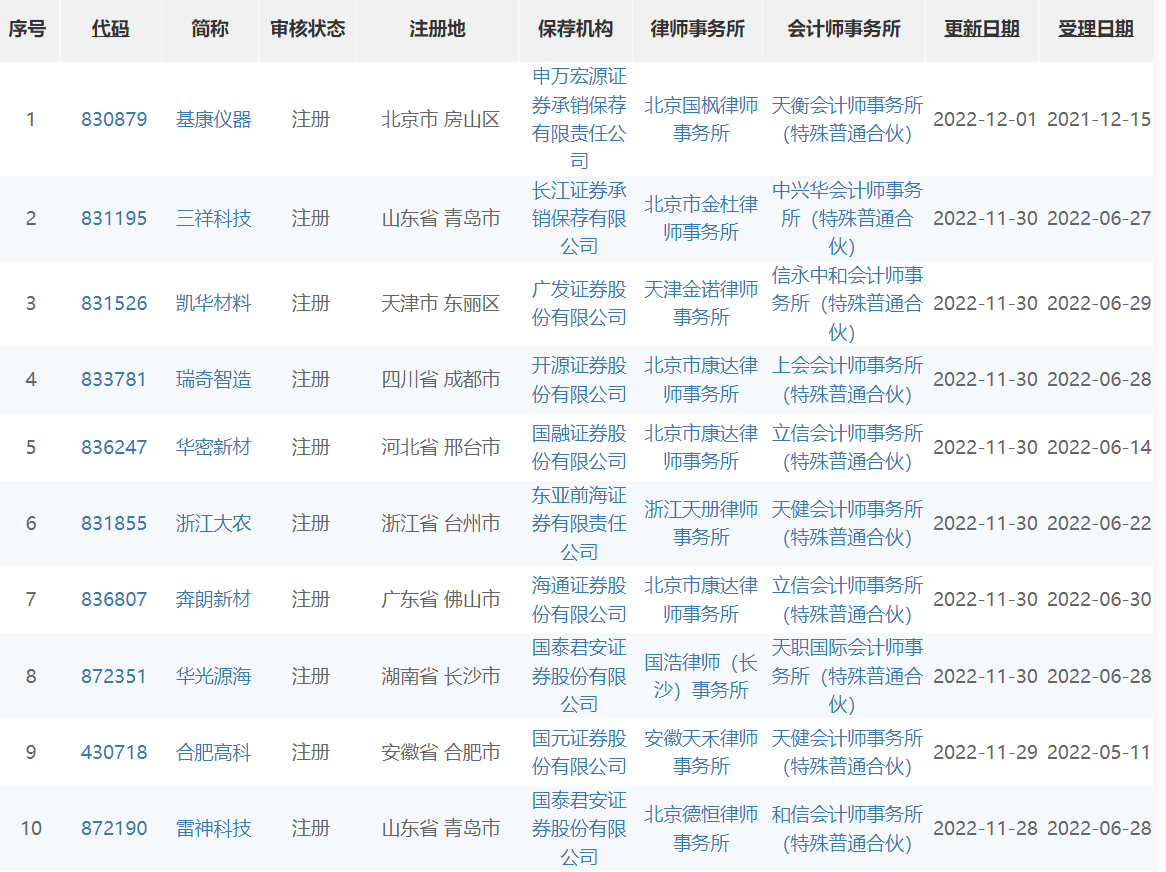Select 天津市 东丽区 location cell
The width and height of the screenshot is (1166, 872).
click(440, 303)
